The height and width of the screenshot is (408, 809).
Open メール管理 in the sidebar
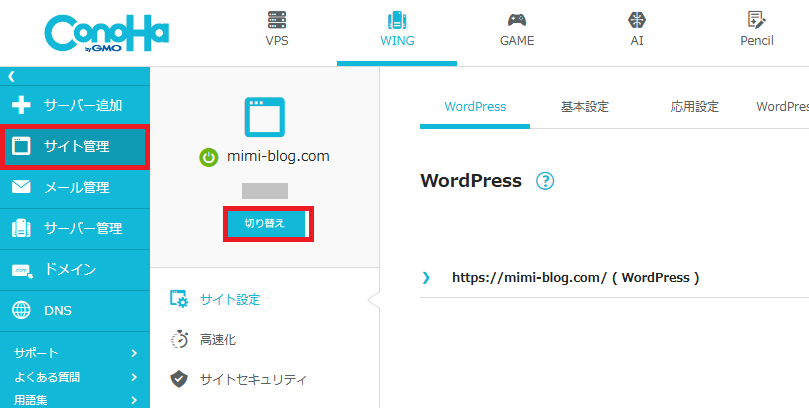tap(75, 188)
